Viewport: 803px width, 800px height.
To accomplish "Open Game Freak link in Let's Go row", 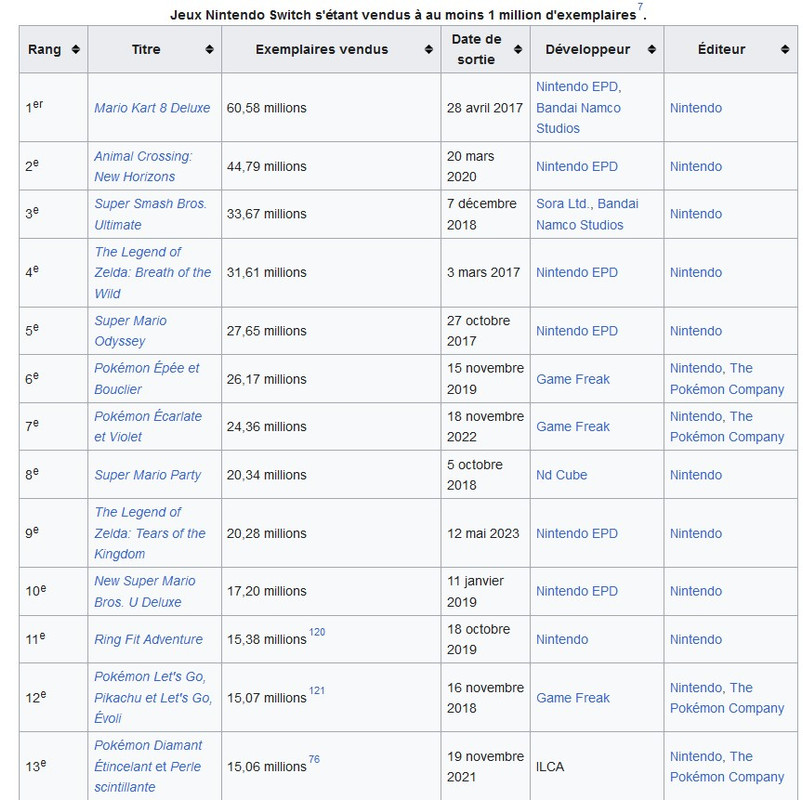I will click(573, 698).
